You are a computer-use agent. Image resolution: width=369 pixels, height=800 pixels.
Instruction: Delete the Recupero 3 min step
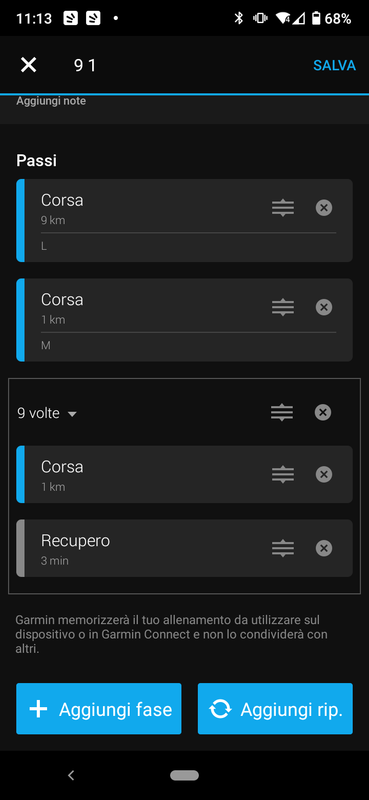coord(324,548)
